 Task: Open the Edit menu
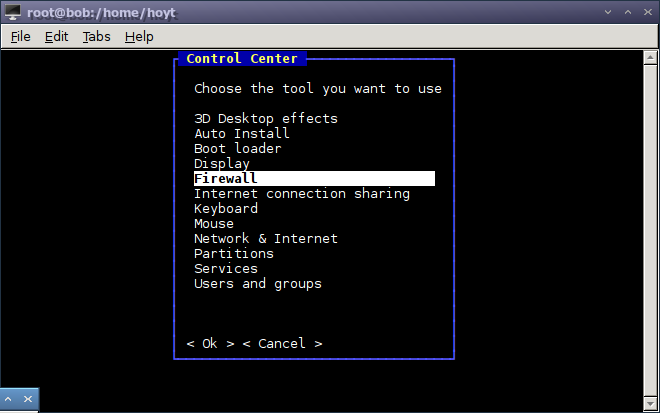56,37
